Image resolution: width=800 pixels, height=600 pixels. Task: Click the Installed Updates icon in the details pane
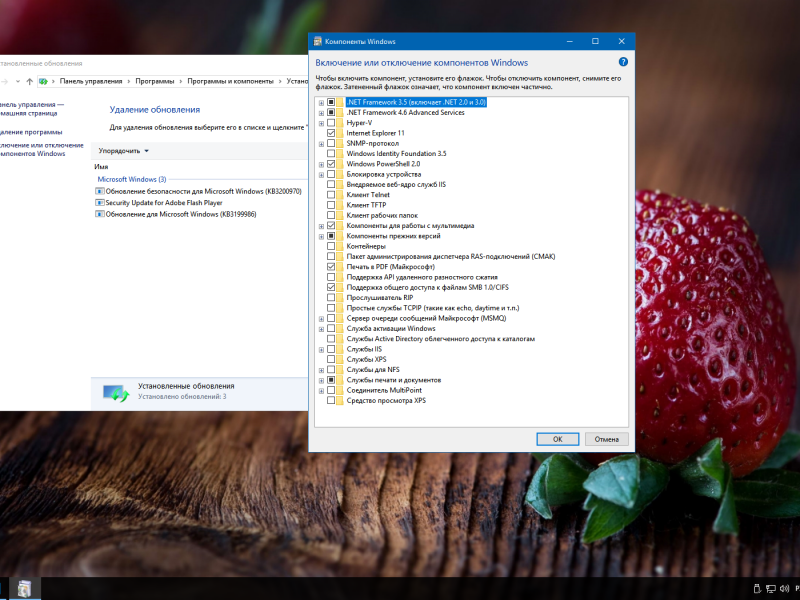[116, 393]
